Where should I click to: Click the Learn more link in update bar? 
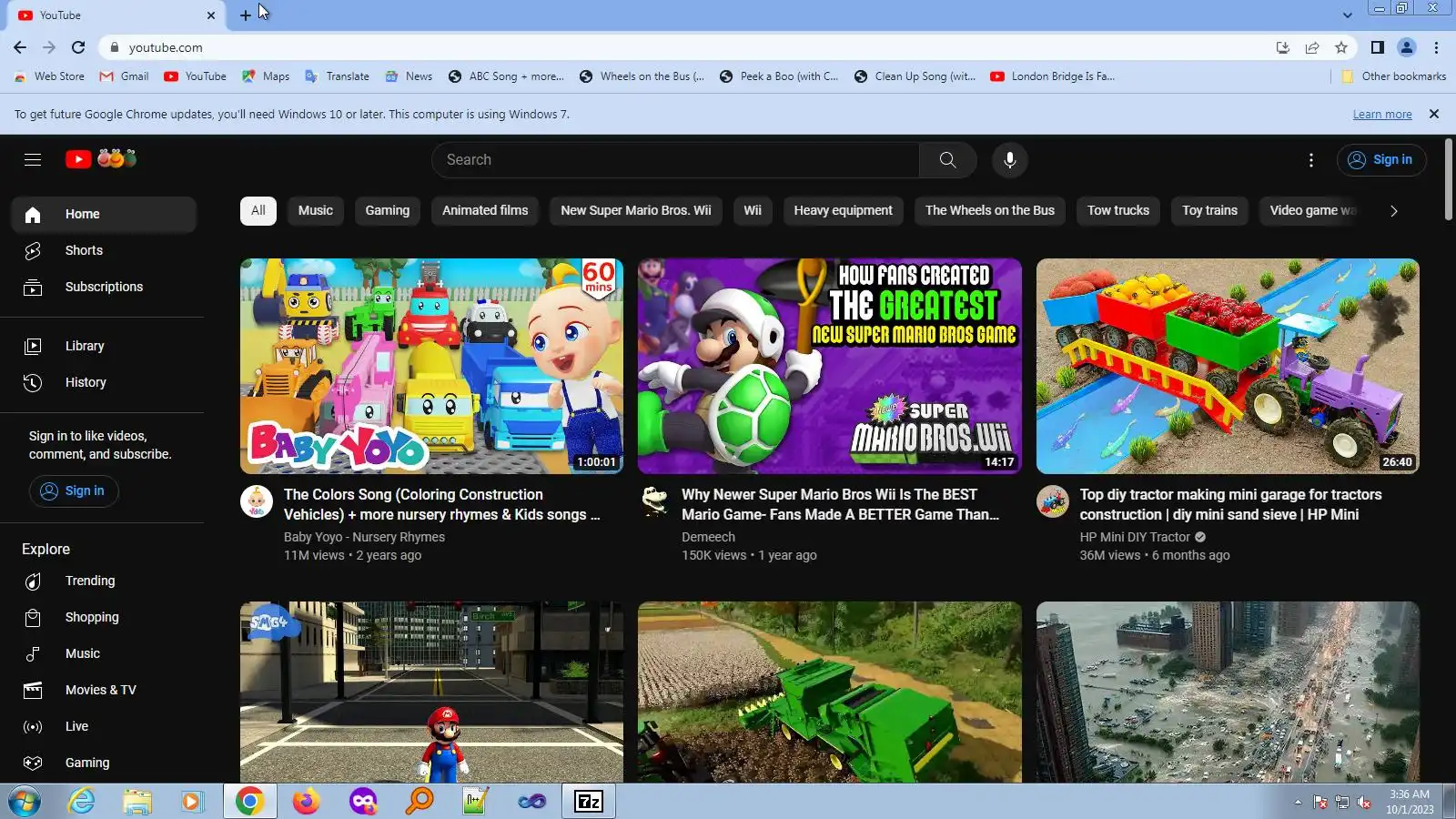point(1382,115)
